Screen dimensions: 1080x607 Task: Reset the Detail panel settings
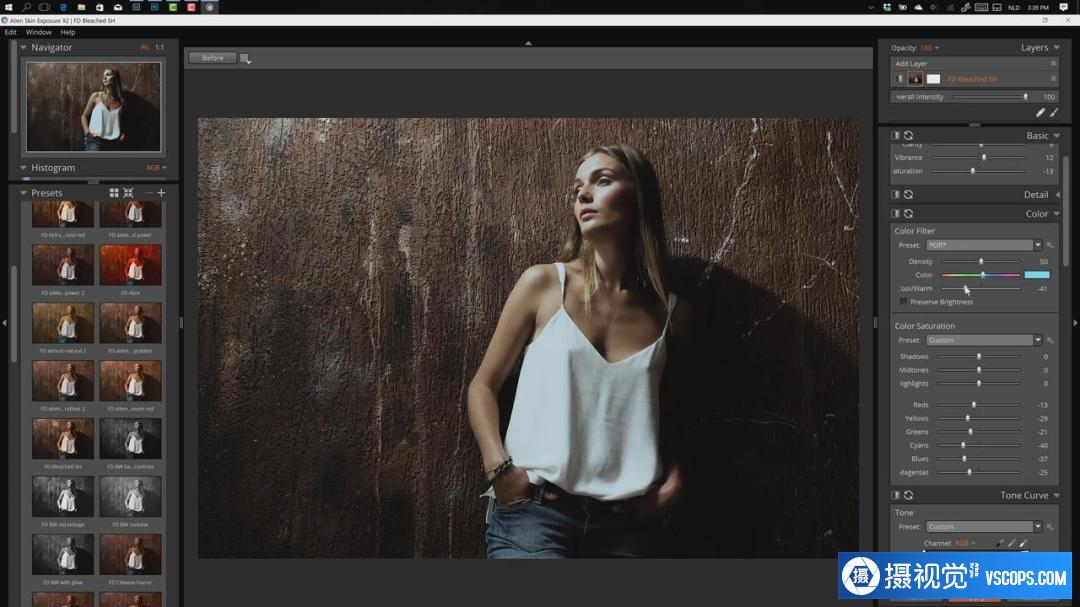(908, 195)
